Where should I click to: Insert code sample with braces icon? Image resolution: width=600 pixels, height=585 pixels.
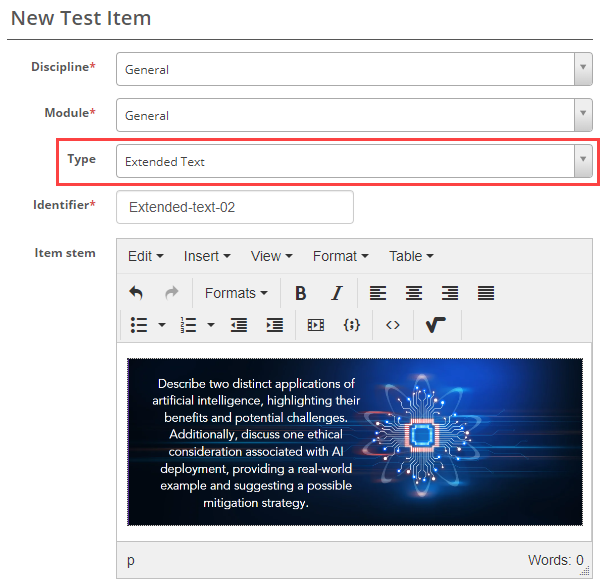click(x=352, y=325)
